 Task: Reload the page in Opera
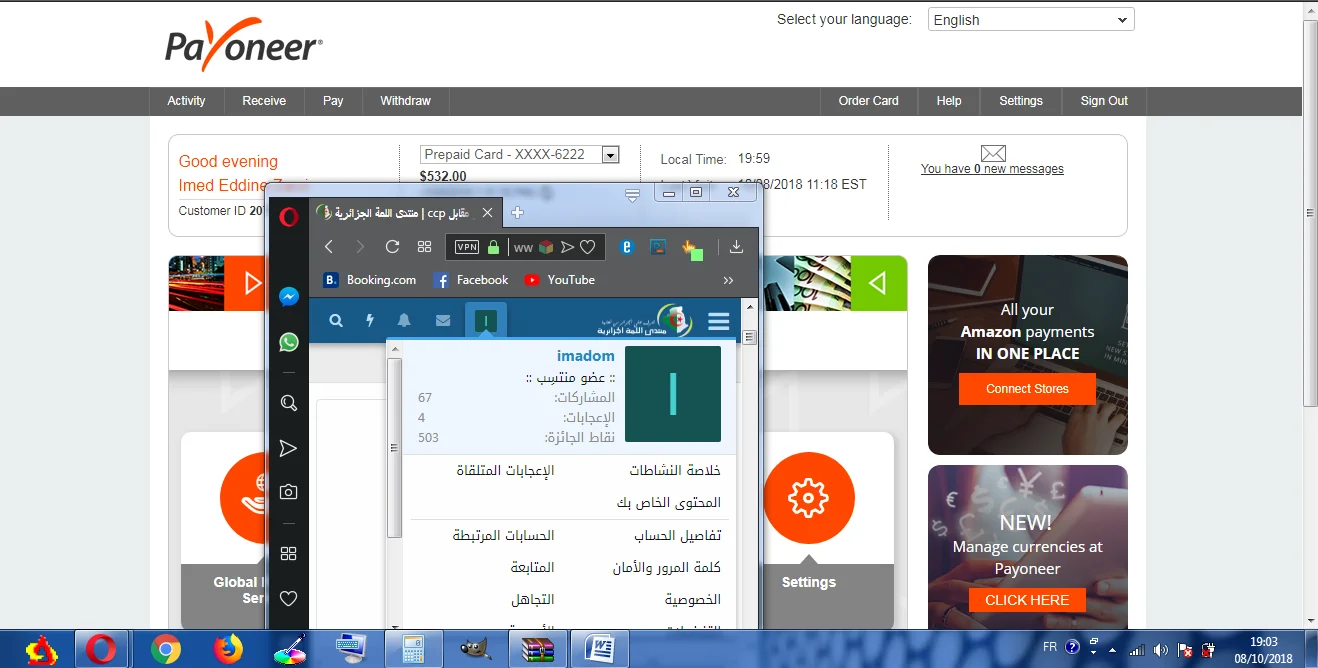[392, 247]
